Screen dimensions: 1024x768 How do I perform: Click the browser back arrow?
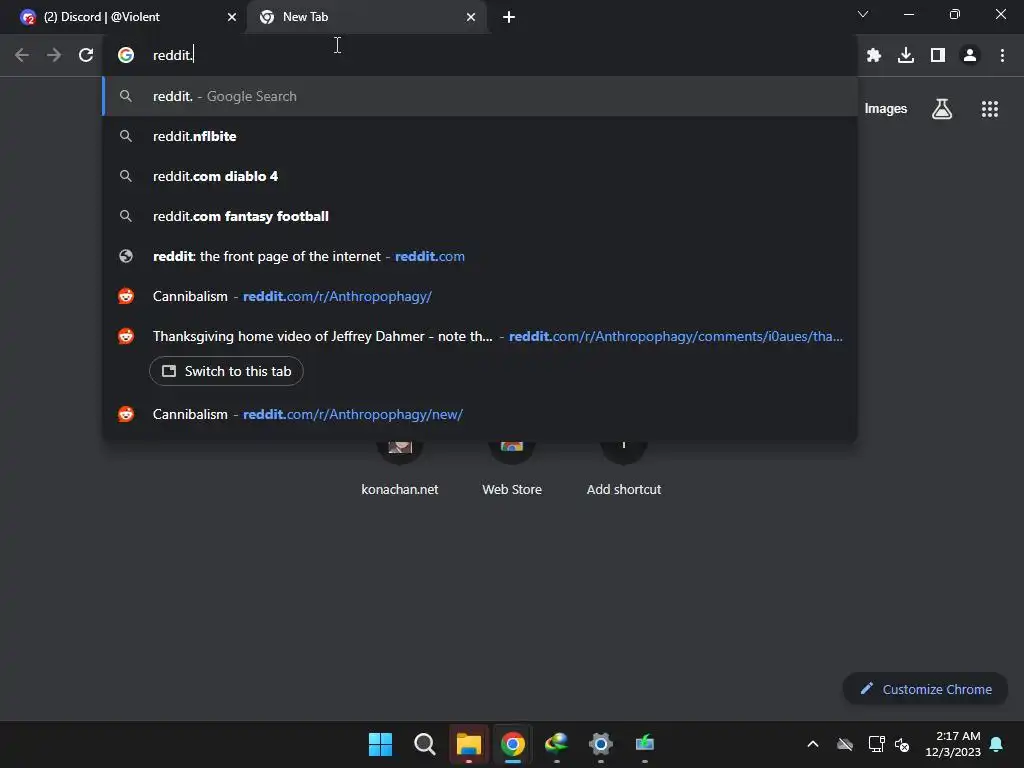pyautogui.click(x=22, y=56)
